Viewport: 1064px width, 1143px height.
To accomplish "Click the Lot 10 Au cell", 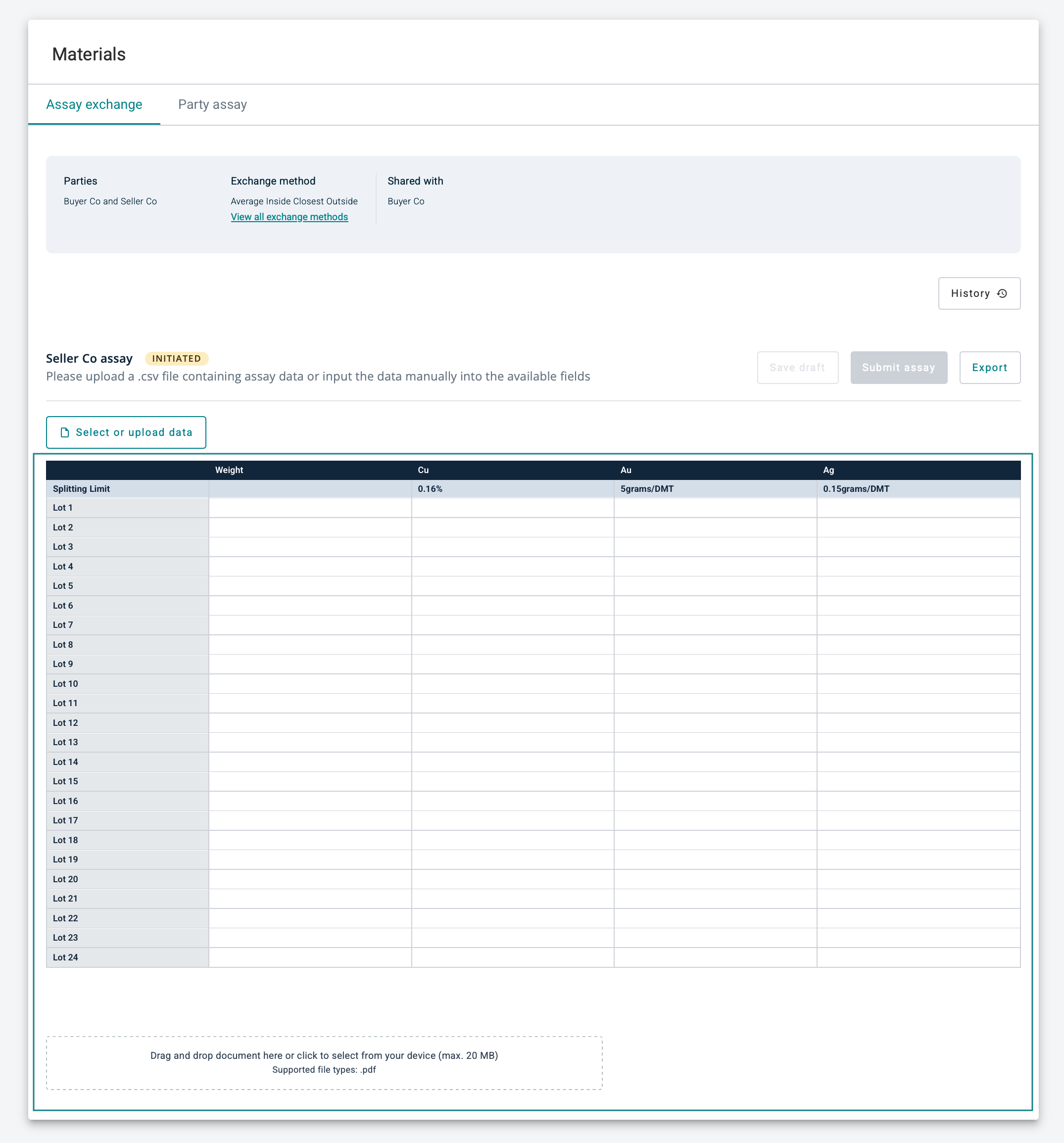I will pyautogui.click(x=715, y=684).
